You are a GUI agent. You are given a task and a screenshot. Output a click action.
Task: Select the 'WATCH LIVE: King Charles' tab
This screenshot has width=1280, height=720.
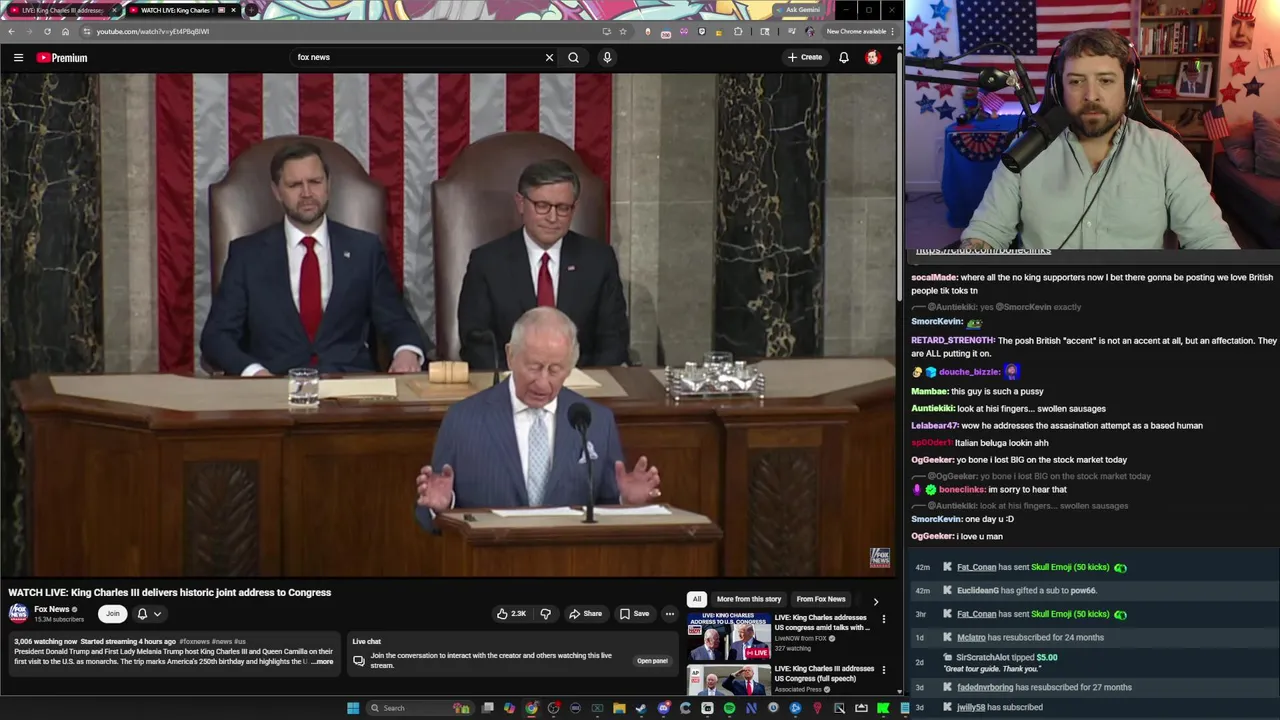coord(177,10)
